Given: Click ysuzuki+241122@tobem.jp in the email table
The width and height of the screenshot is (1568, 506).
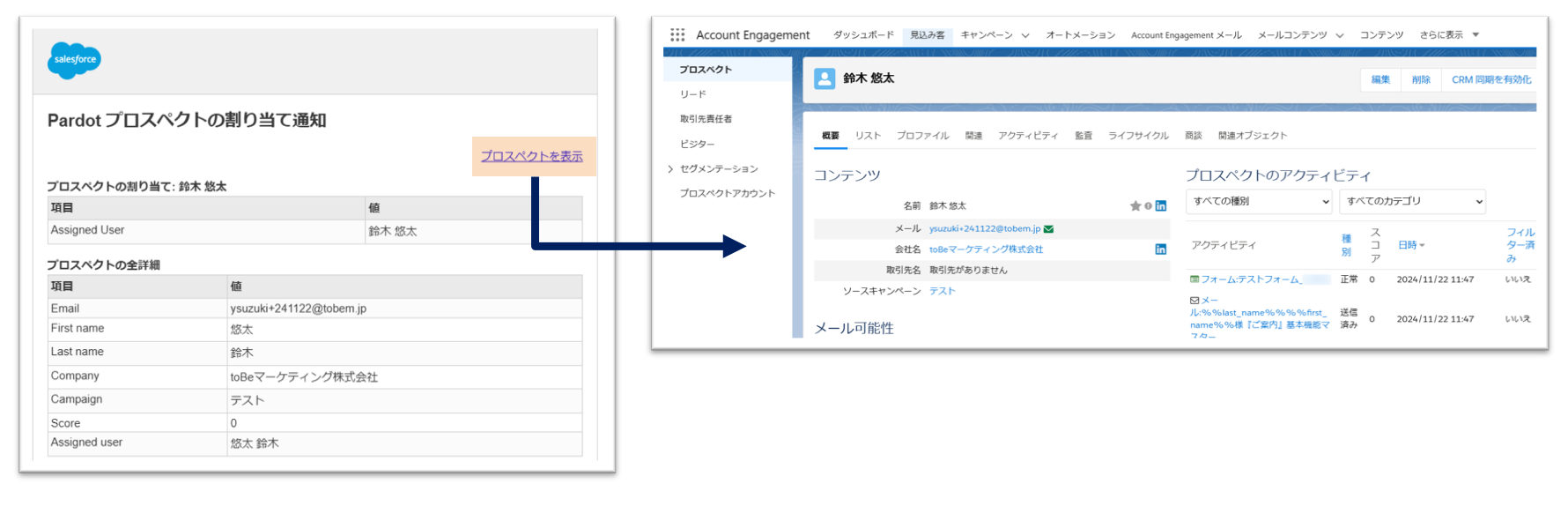Looking at the screenshot, I should [x=298, y=309].
